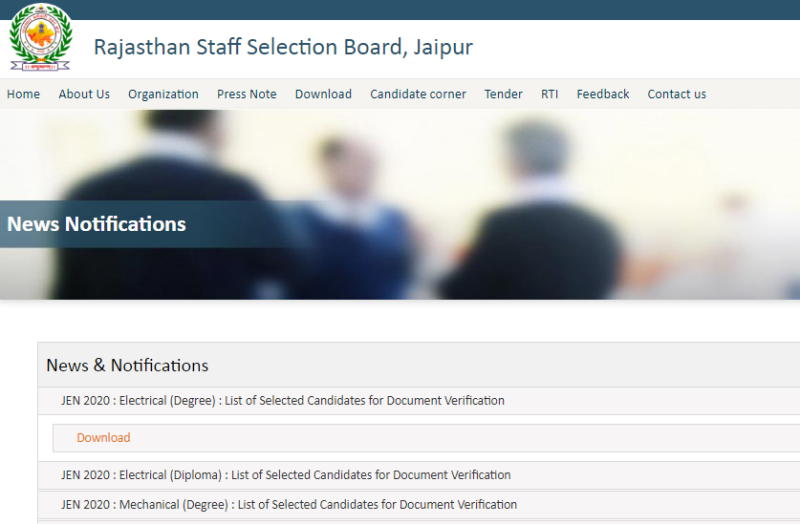Open the Organization menu item

(x=163, y=94)
